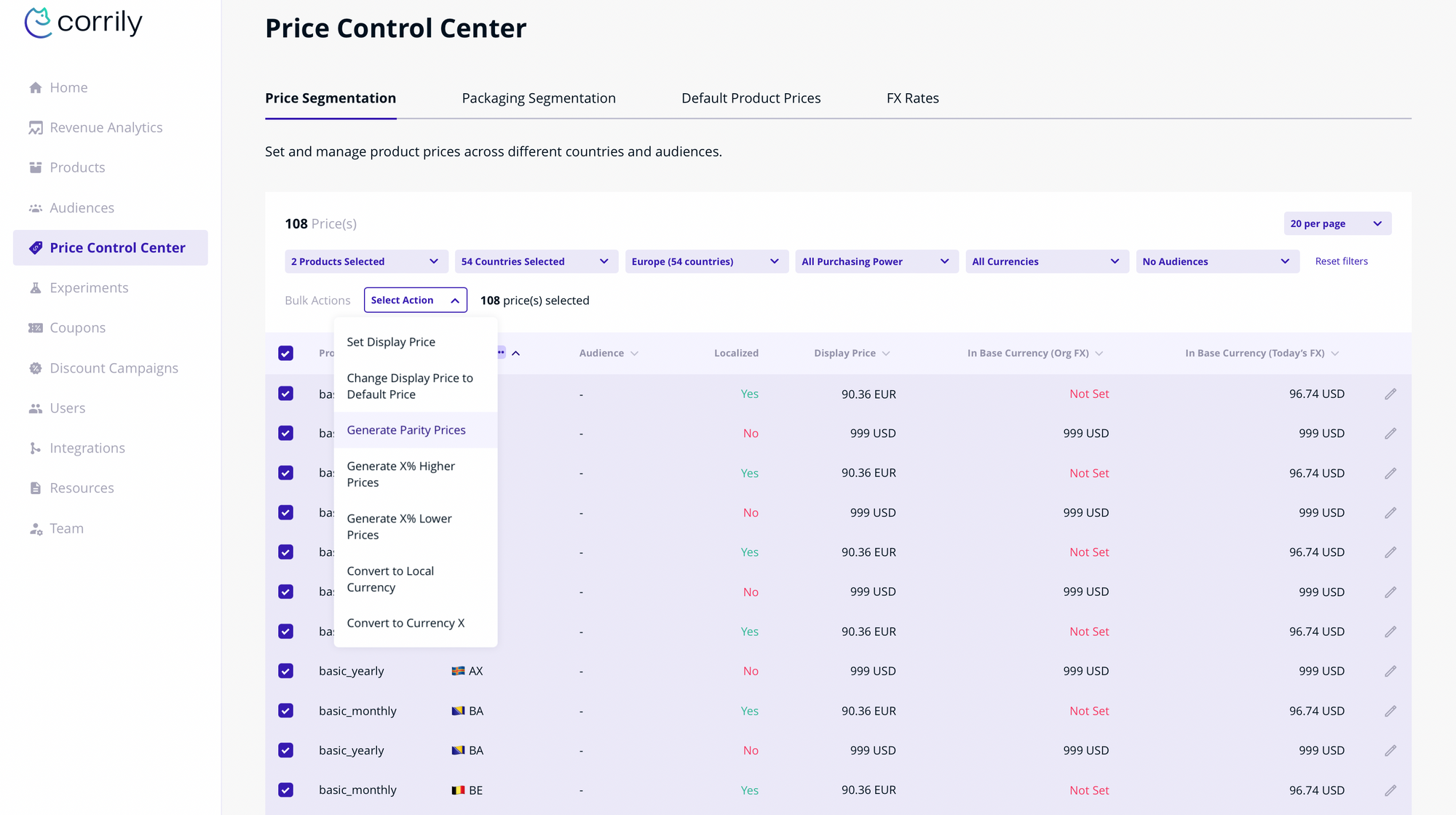The width and height of the screenshot is (1456, 815).
Task: Choose Generate X% Higher Prices
Action: (416, 474)
